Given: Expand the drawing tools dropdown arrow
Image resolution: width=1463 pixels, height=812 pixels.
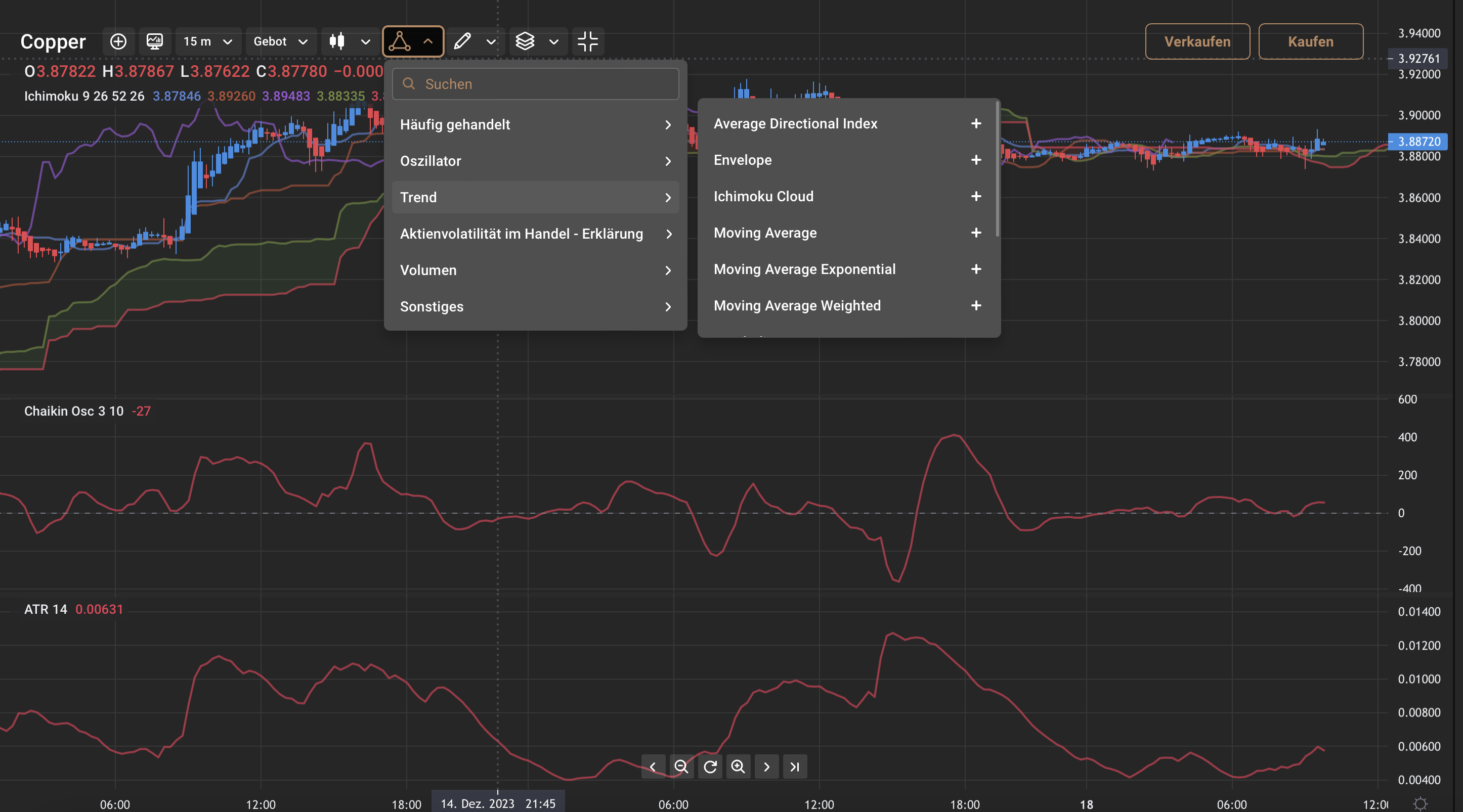Looking at the screenshot, I should pyautogui.click(x=491, y=41).
